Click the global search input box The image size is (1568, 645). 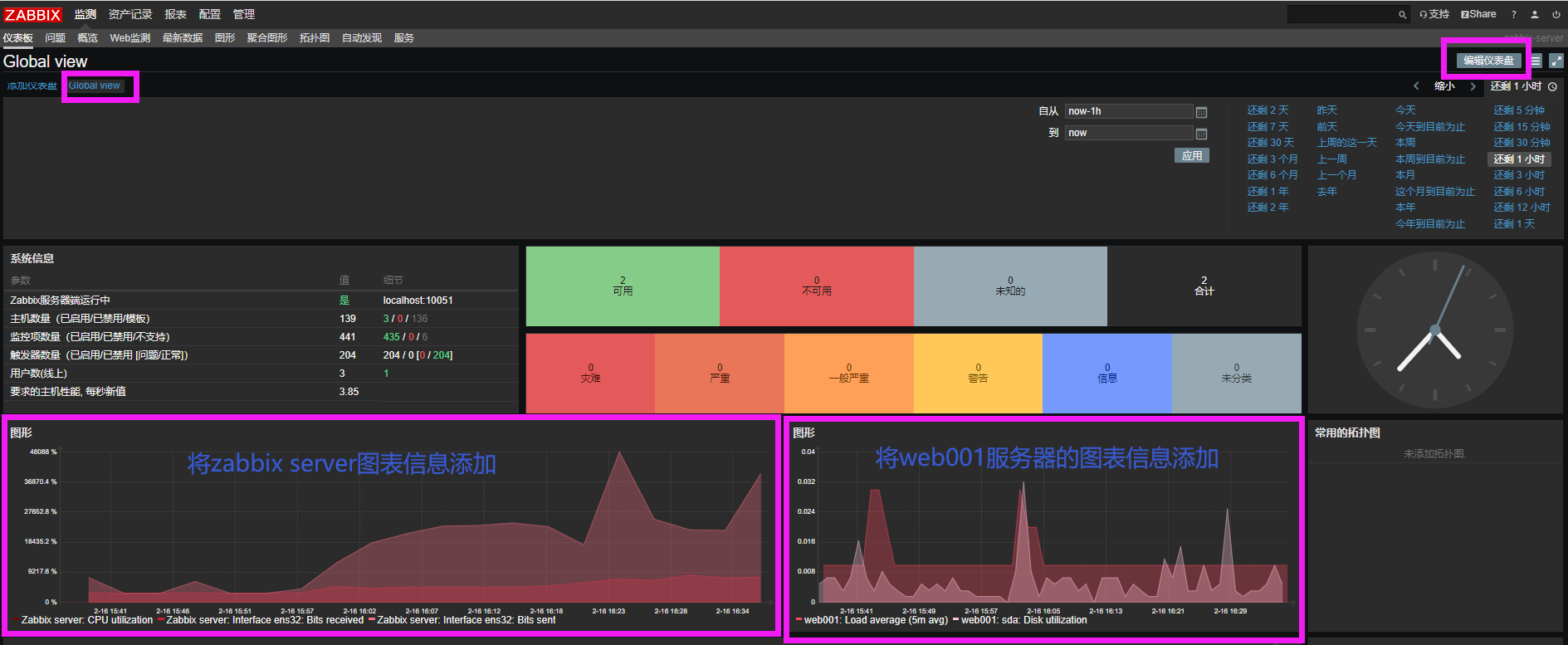[x=1341, y=14]
